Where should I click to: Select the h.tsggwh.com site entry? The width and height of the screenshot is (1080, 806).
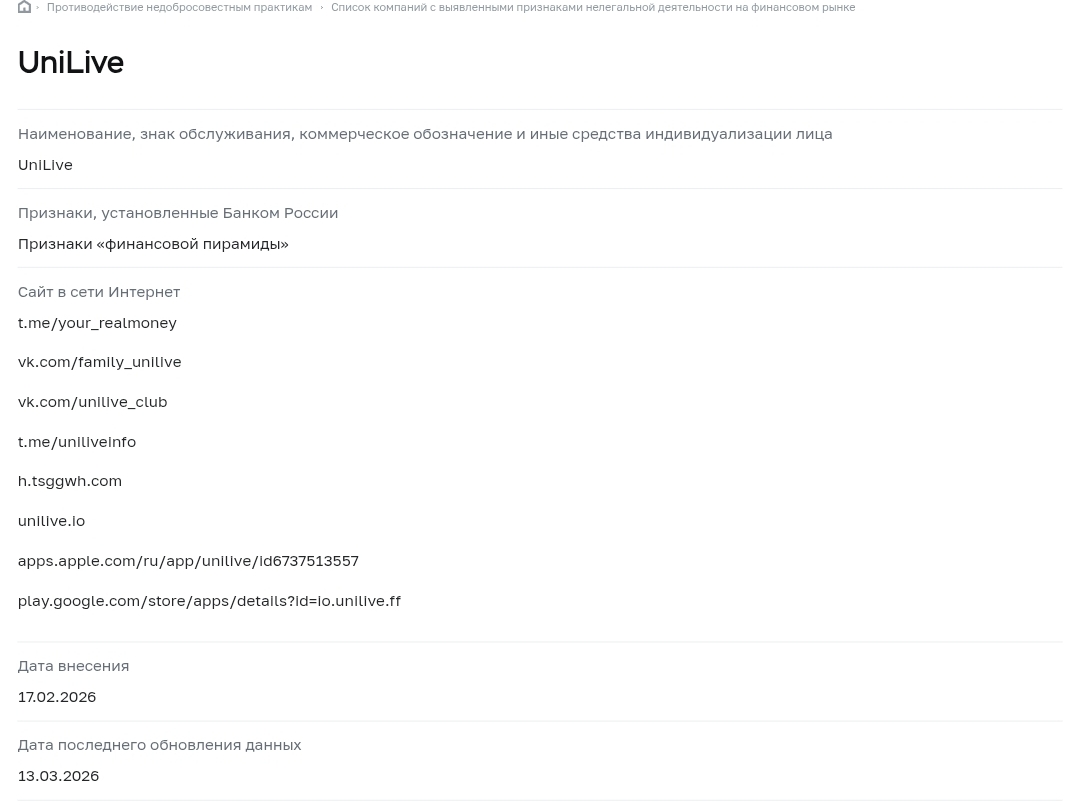(x=70, y=482)
